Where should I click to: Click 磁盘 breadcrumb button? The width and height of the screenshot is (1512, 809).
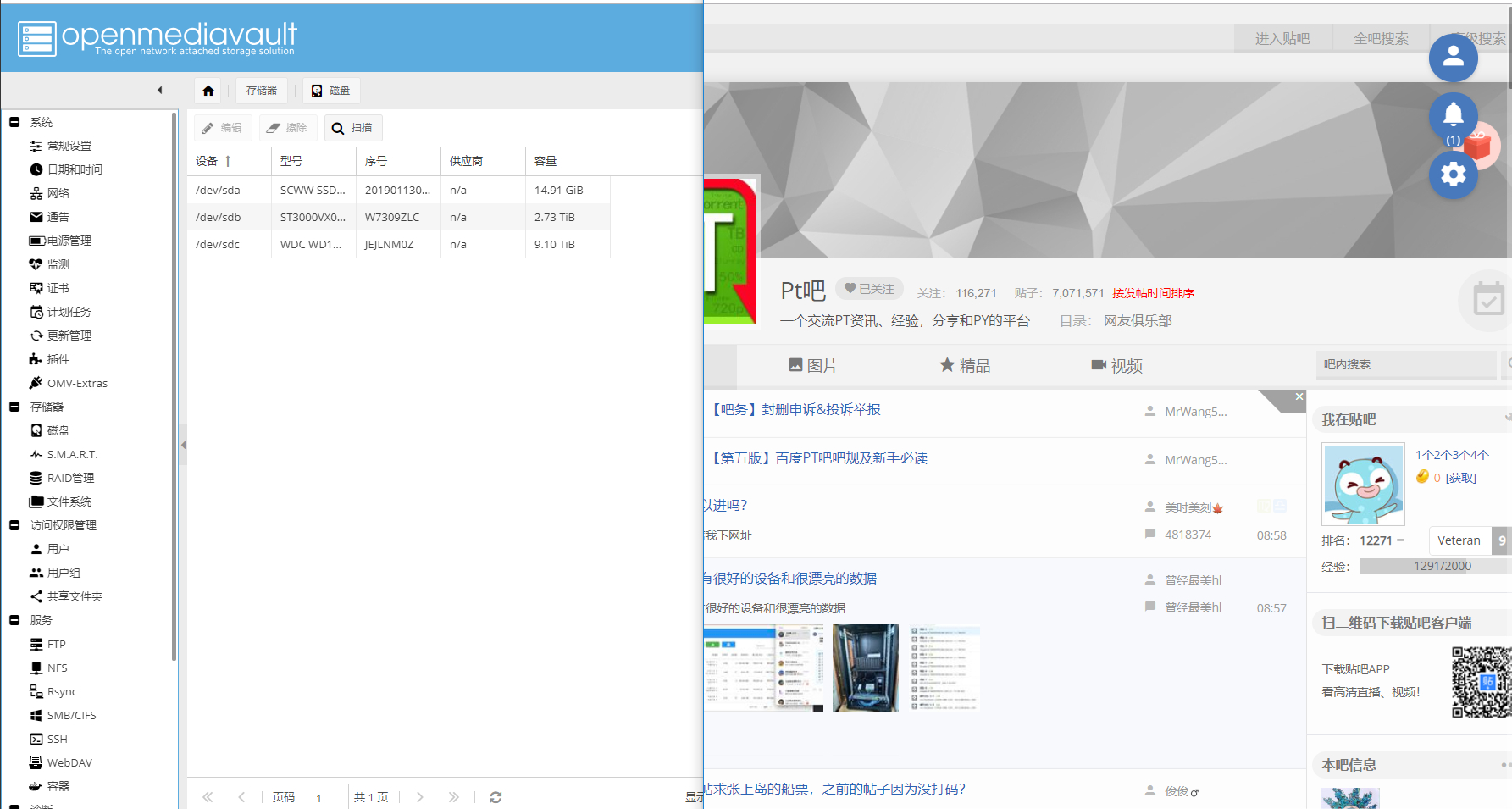tap(331, 91)
